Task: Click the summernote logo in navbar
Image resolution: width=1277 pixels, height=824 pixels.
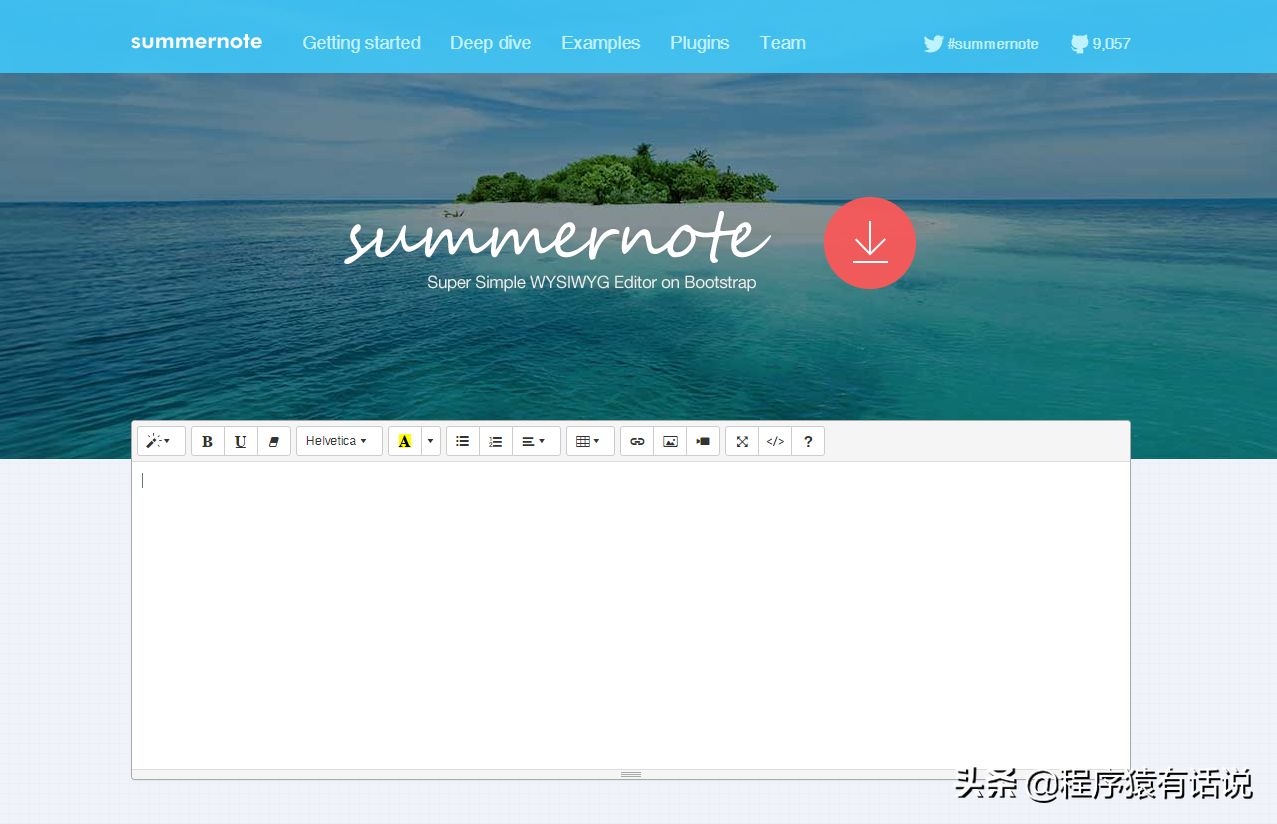Action: (x=196, y=42)
